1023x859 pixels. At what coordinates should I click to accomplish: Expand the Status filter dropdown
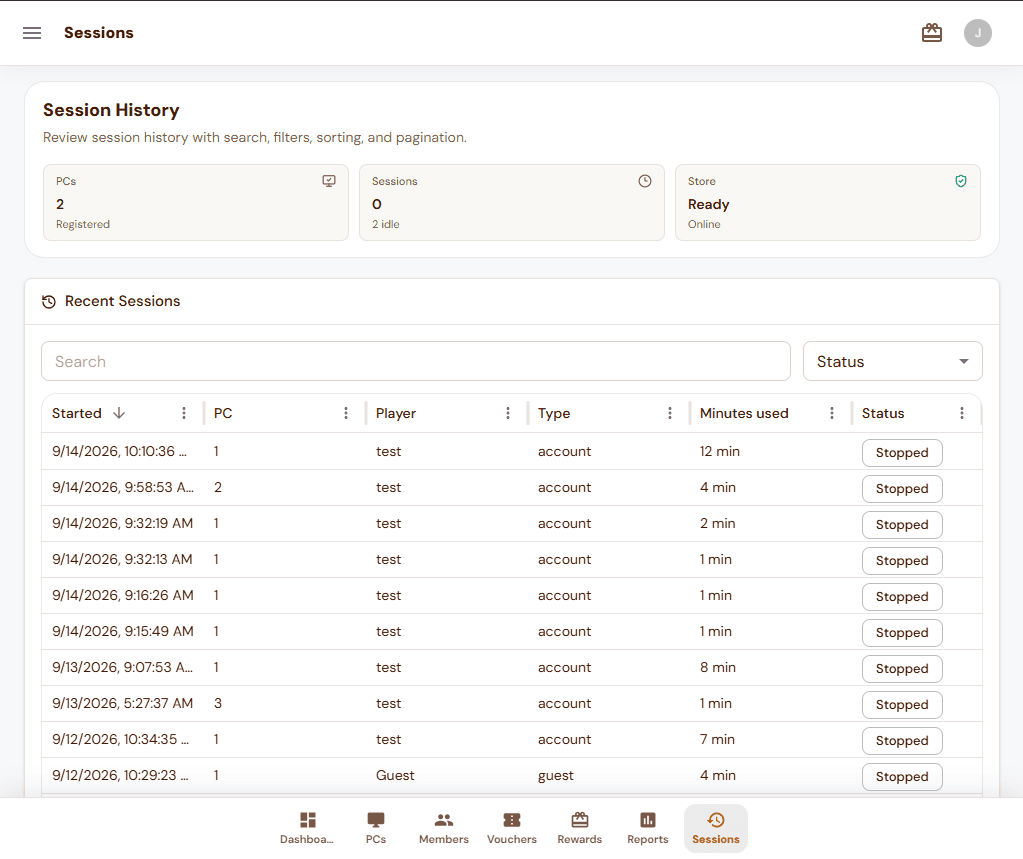point(893,361)
